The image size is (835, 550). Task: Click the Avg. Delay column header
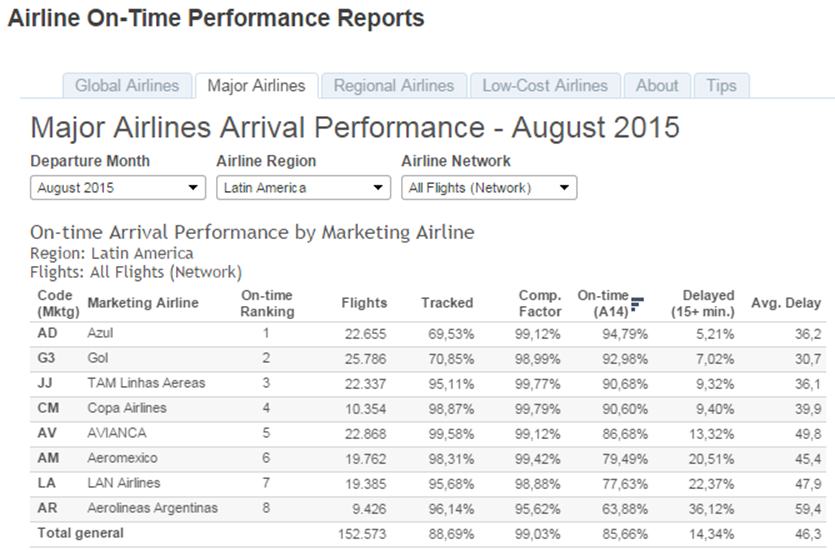pos(786,303)
